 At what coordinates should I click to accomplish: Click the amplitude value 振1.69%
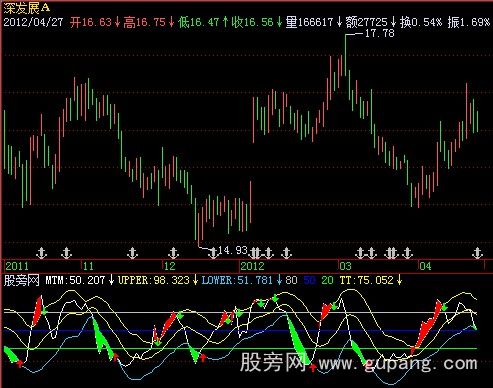(469, 22)
